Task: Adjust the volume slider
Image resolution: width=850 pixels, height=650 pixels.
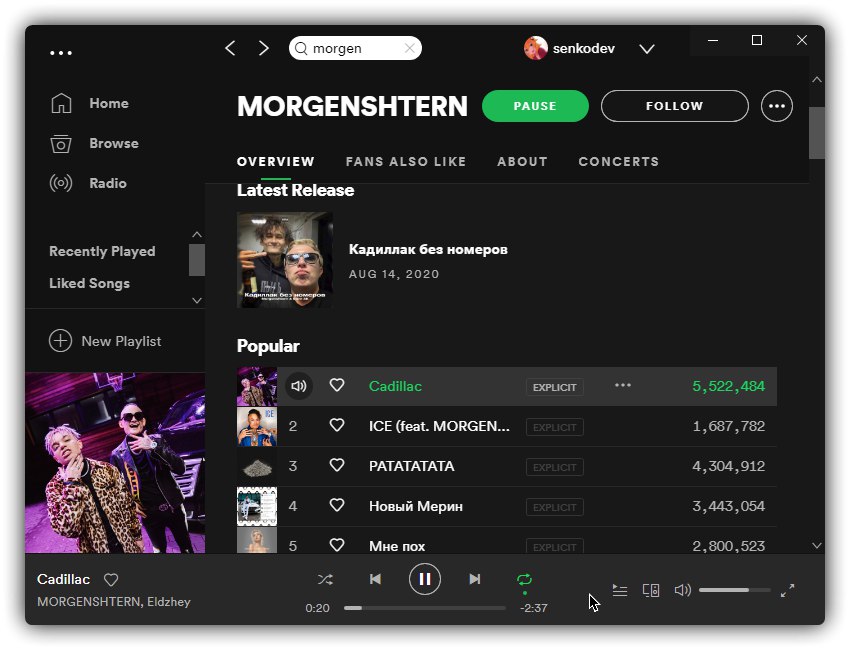Action: pyautogui.click(x=735, y=590)
